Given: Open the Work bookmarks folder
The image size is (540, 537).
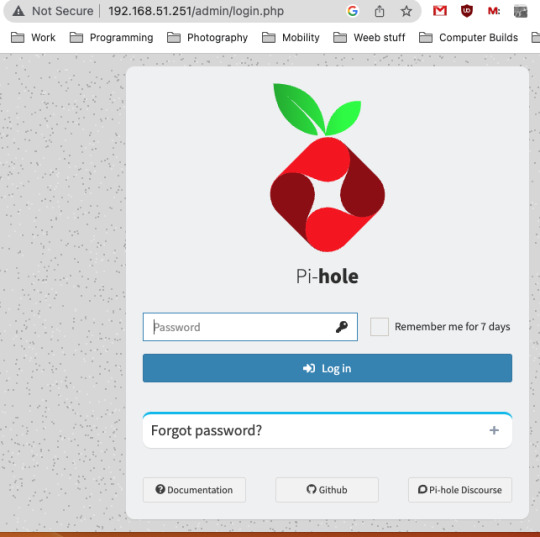Looking at the screenshot, I should [x=33, y=37].
